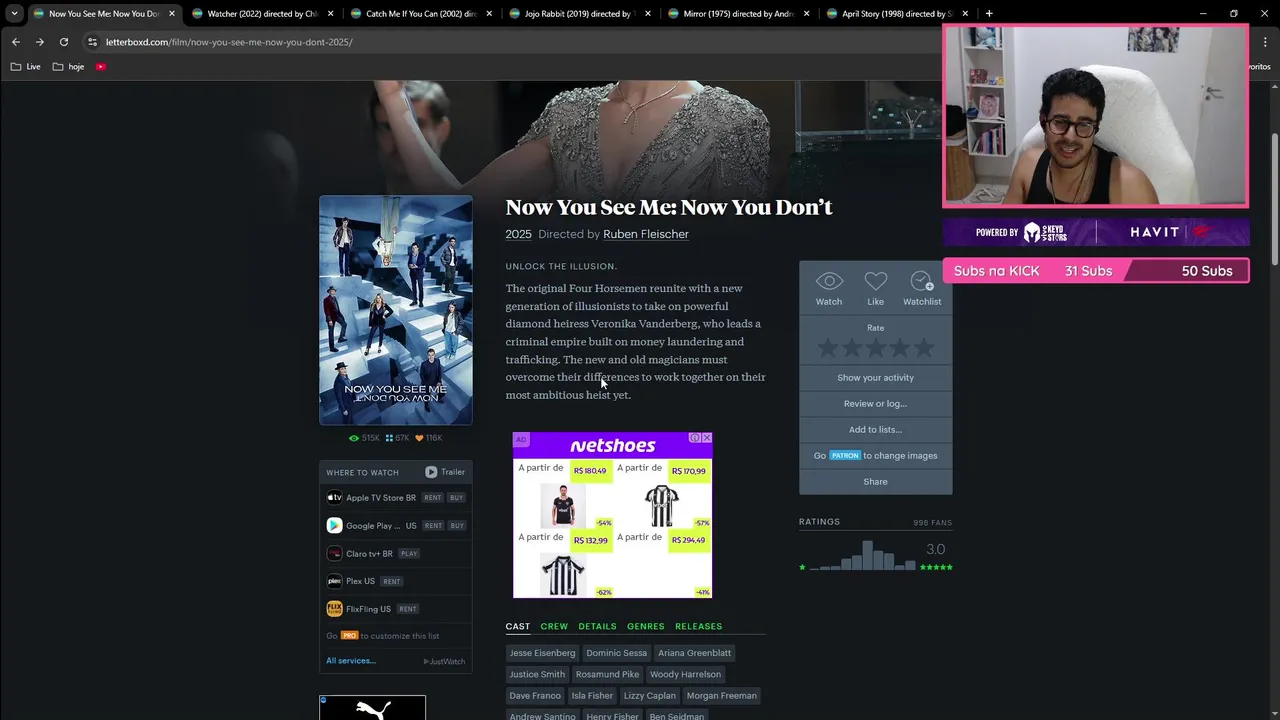Open the Live bookmarks folder

26,67
